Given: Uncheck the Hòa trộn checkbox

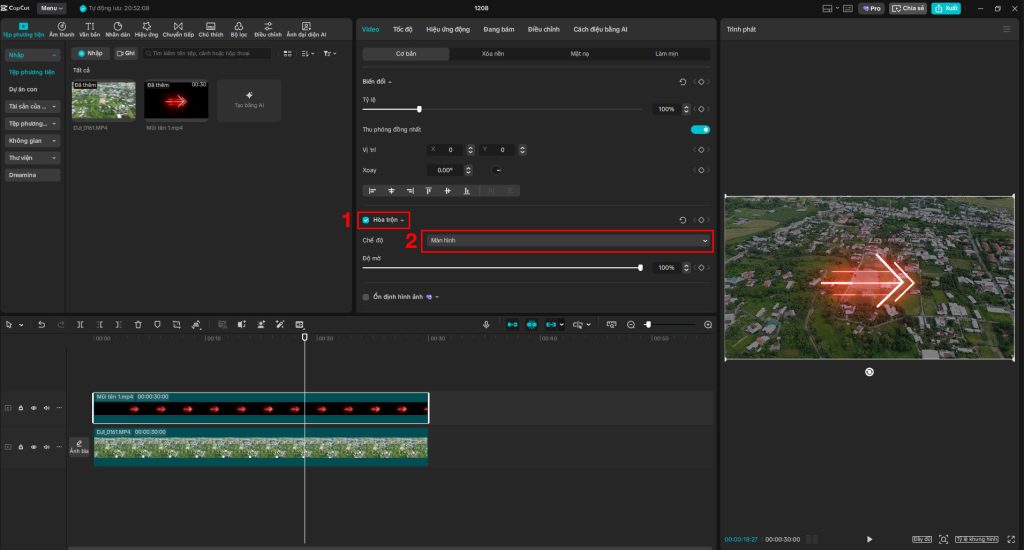Looking at the screenshot, I should [366, 219].
